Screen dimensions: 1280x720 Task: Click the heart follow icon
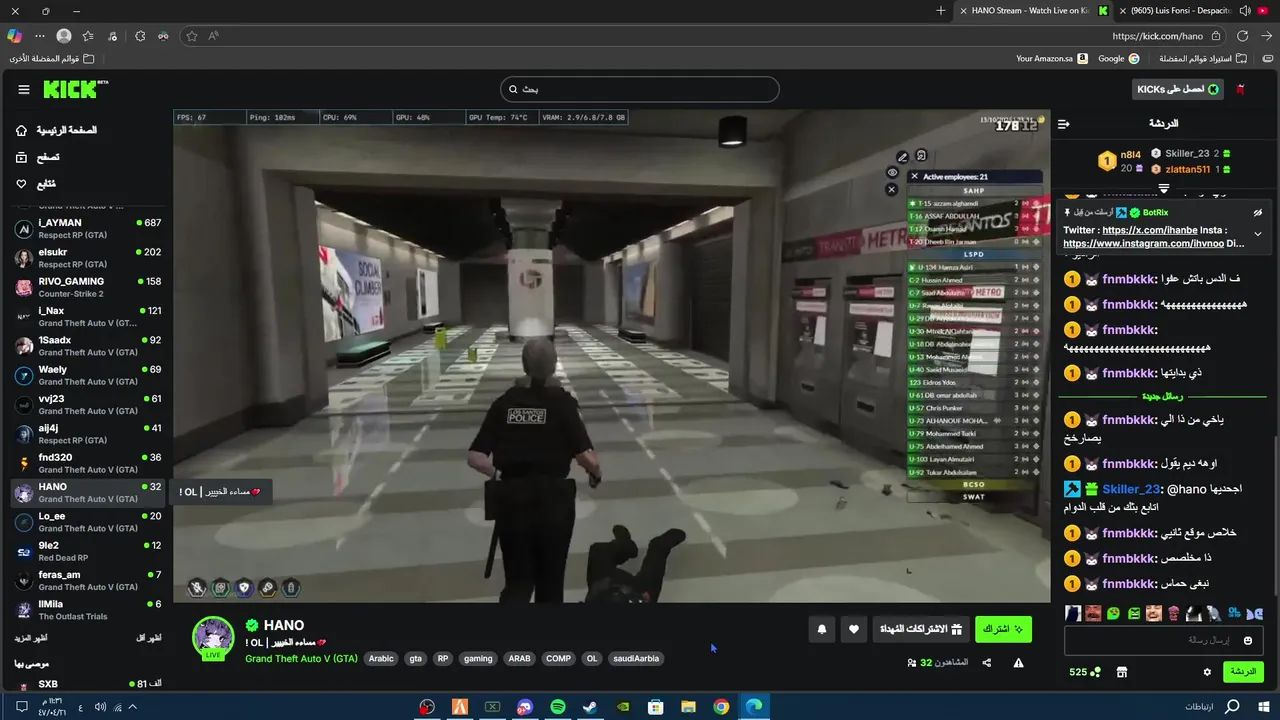(853, 629)
